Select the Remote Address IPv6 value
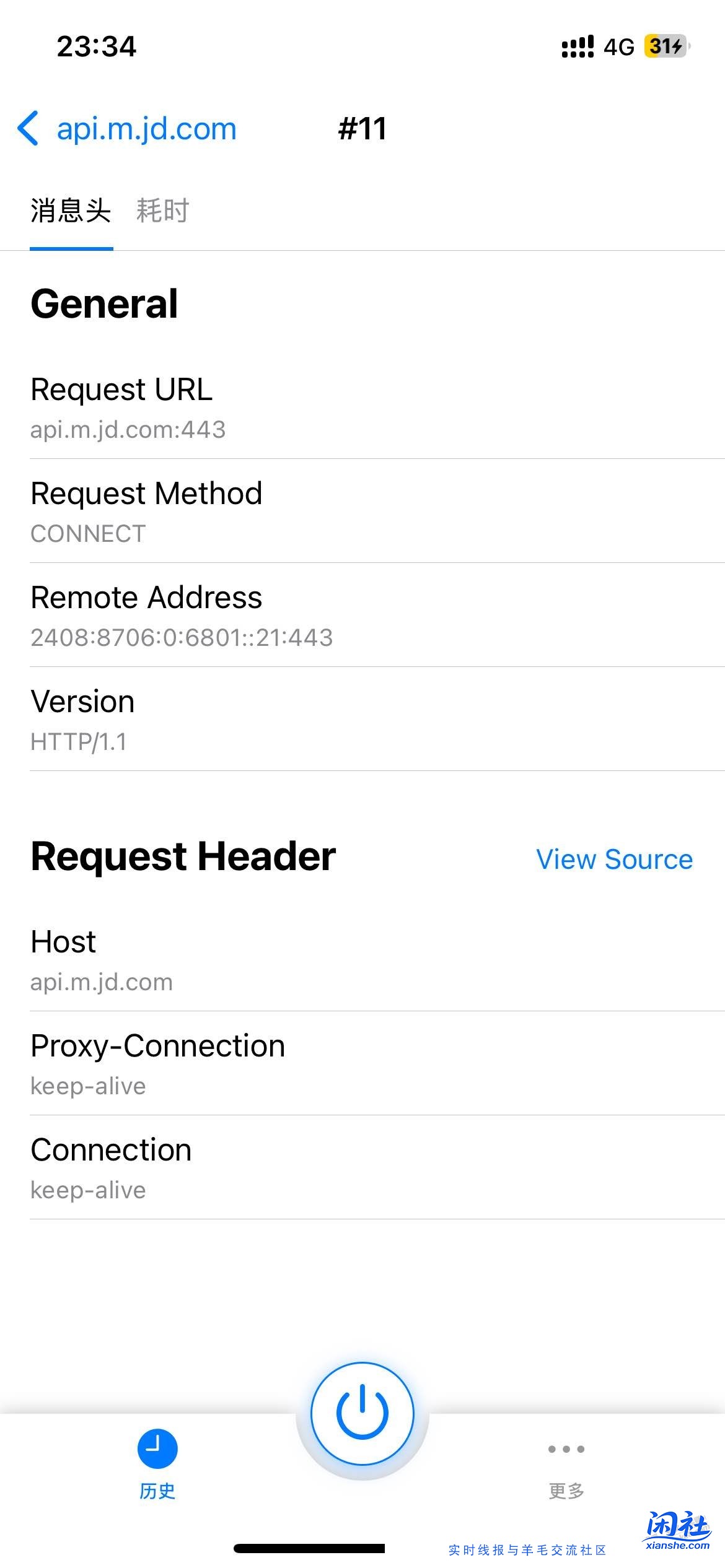The image size is (725, 1568). pyautogui.click(x=182, y=638)
